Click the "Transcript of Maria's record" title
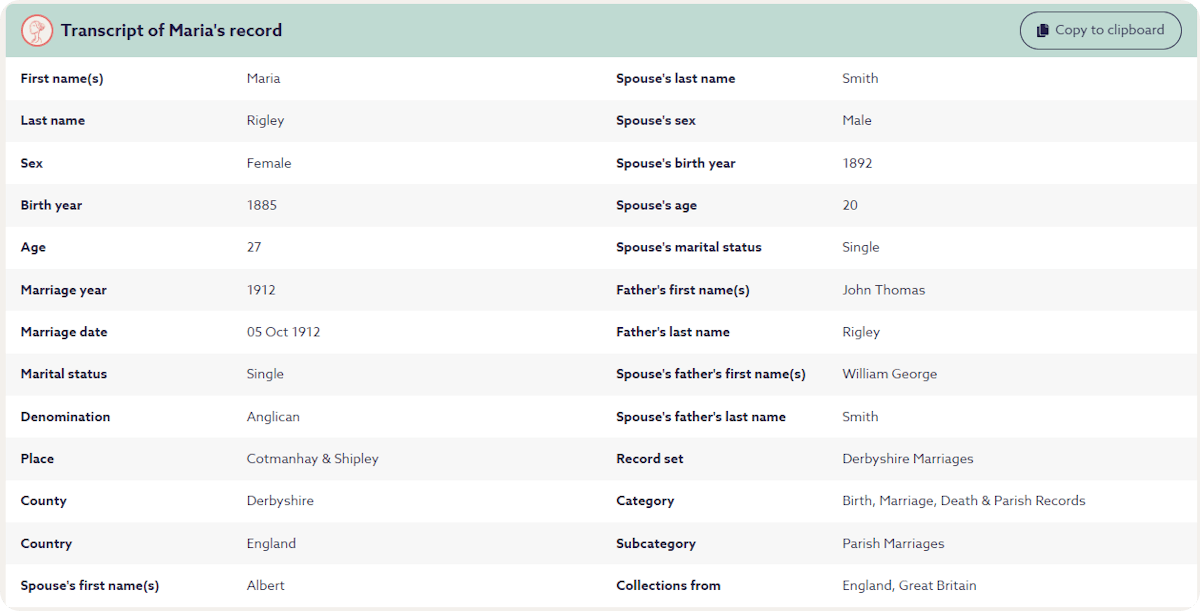This screenshot has height=611, width=1200. click(171, 31)
